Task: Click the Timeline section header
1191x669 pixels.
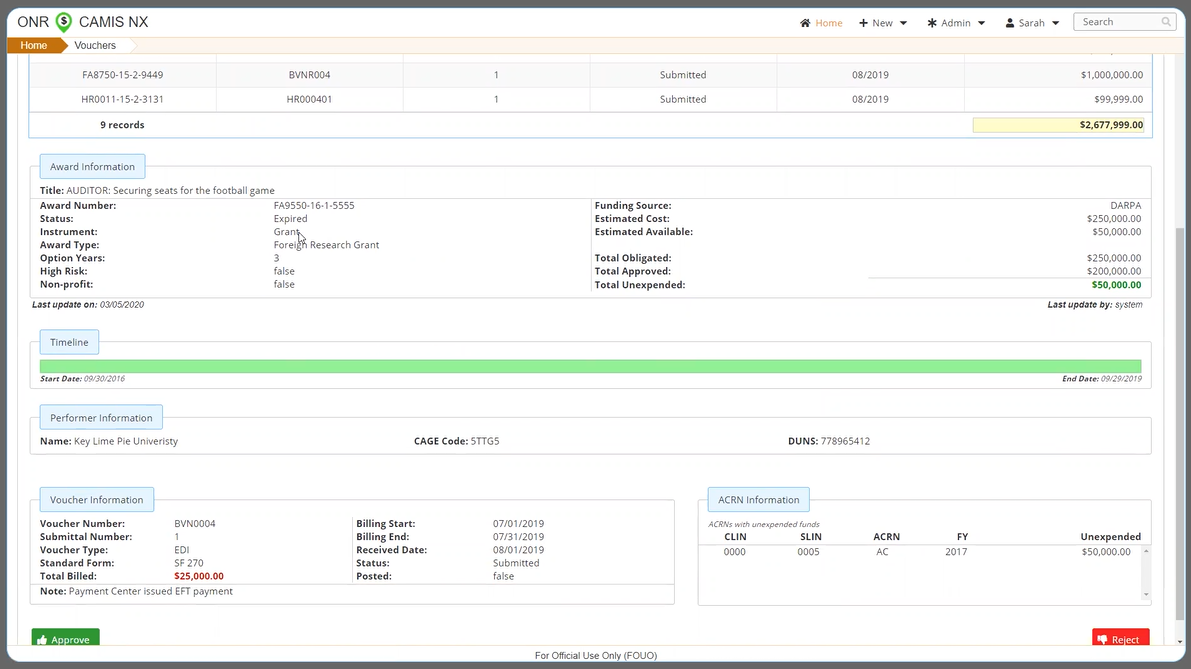Action: pos(69,342)
